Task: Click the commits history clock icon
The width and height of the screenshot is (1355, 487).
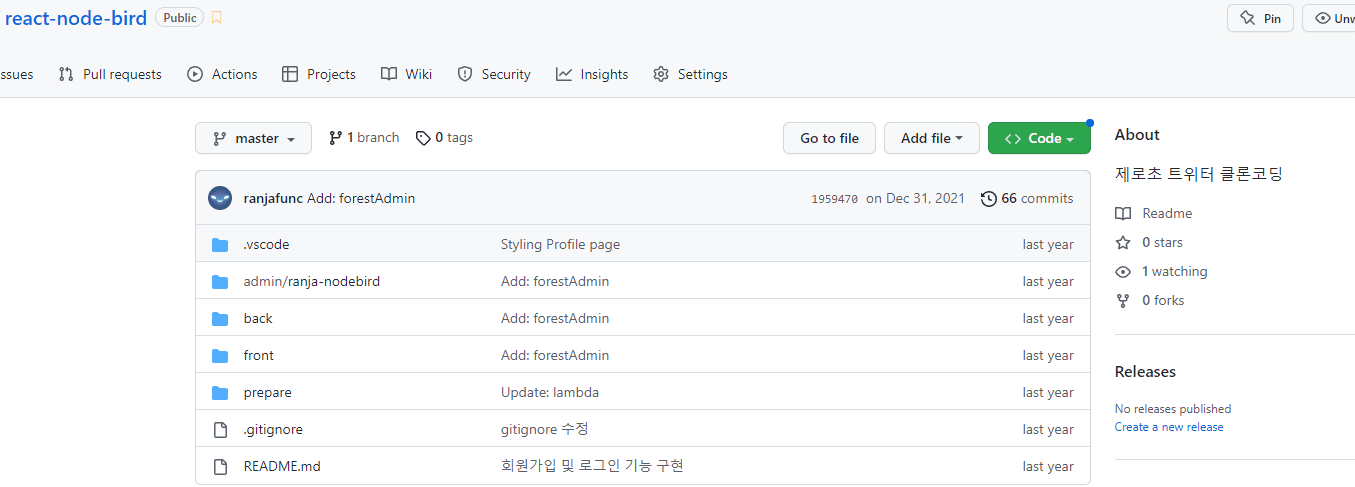Action: click(x=989, y=198)
